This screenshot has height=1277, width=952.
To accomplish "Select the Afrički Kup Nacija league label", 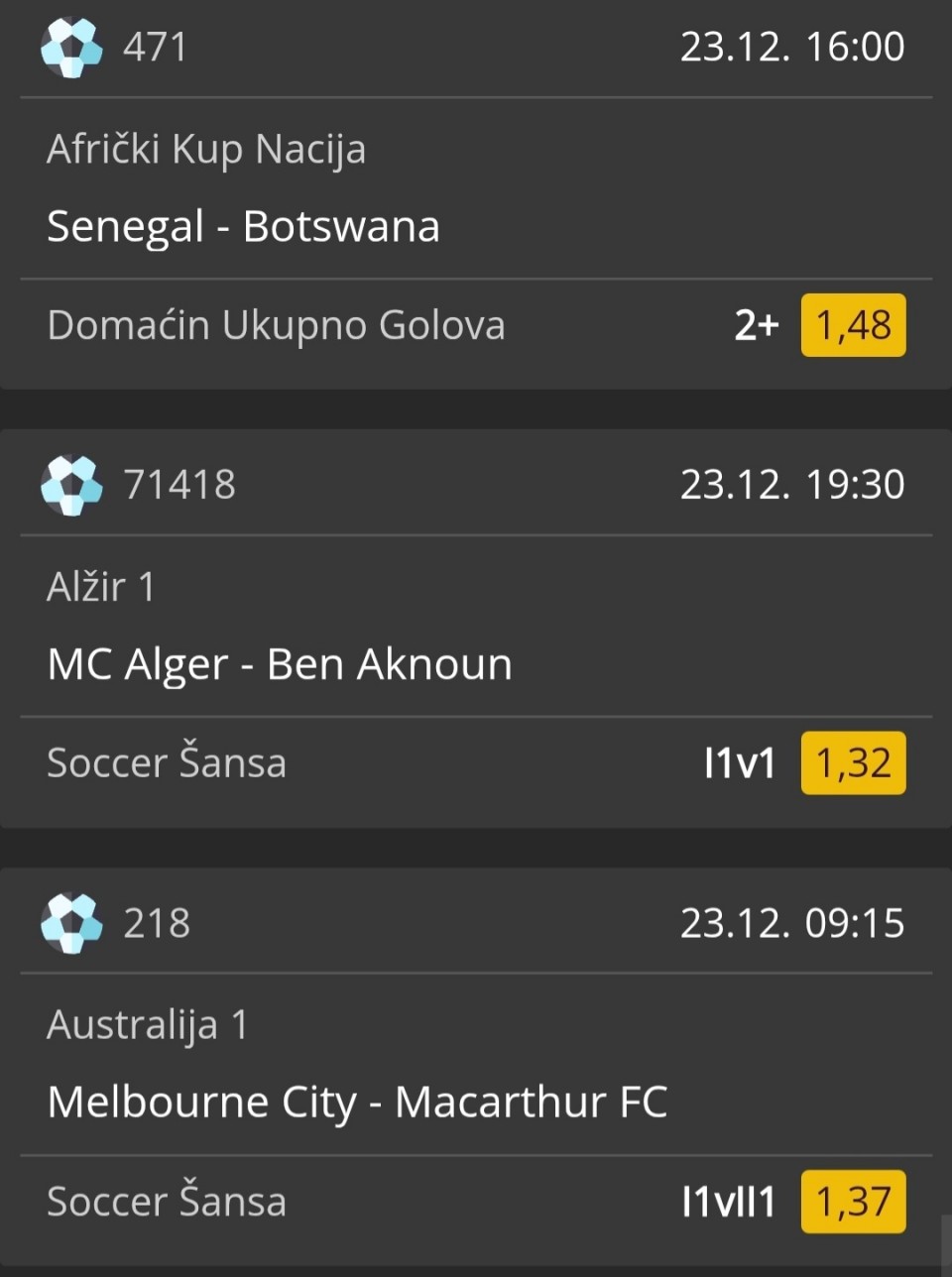I will click(206, 150).
